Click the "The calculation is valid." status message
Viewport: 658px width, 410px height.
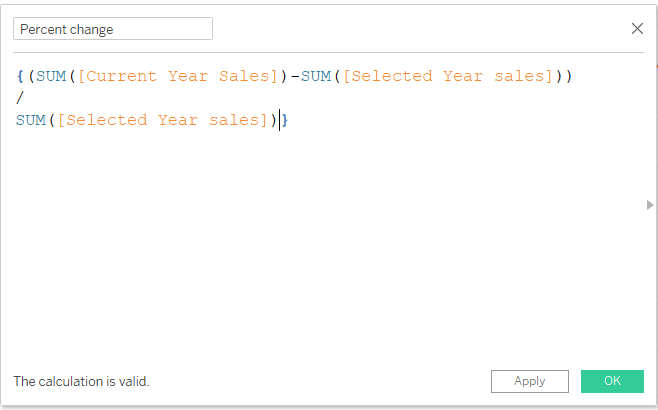tap(81, 381)
